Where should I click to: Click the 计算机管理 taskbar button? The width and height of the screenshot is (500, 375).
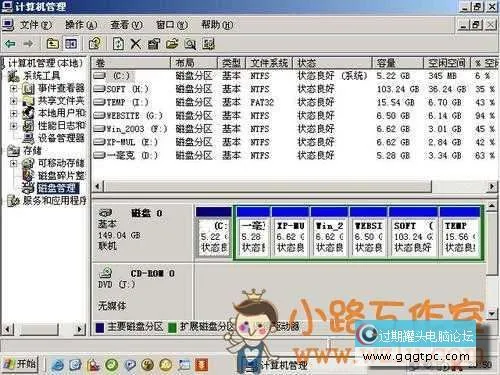tap(283, 365)
